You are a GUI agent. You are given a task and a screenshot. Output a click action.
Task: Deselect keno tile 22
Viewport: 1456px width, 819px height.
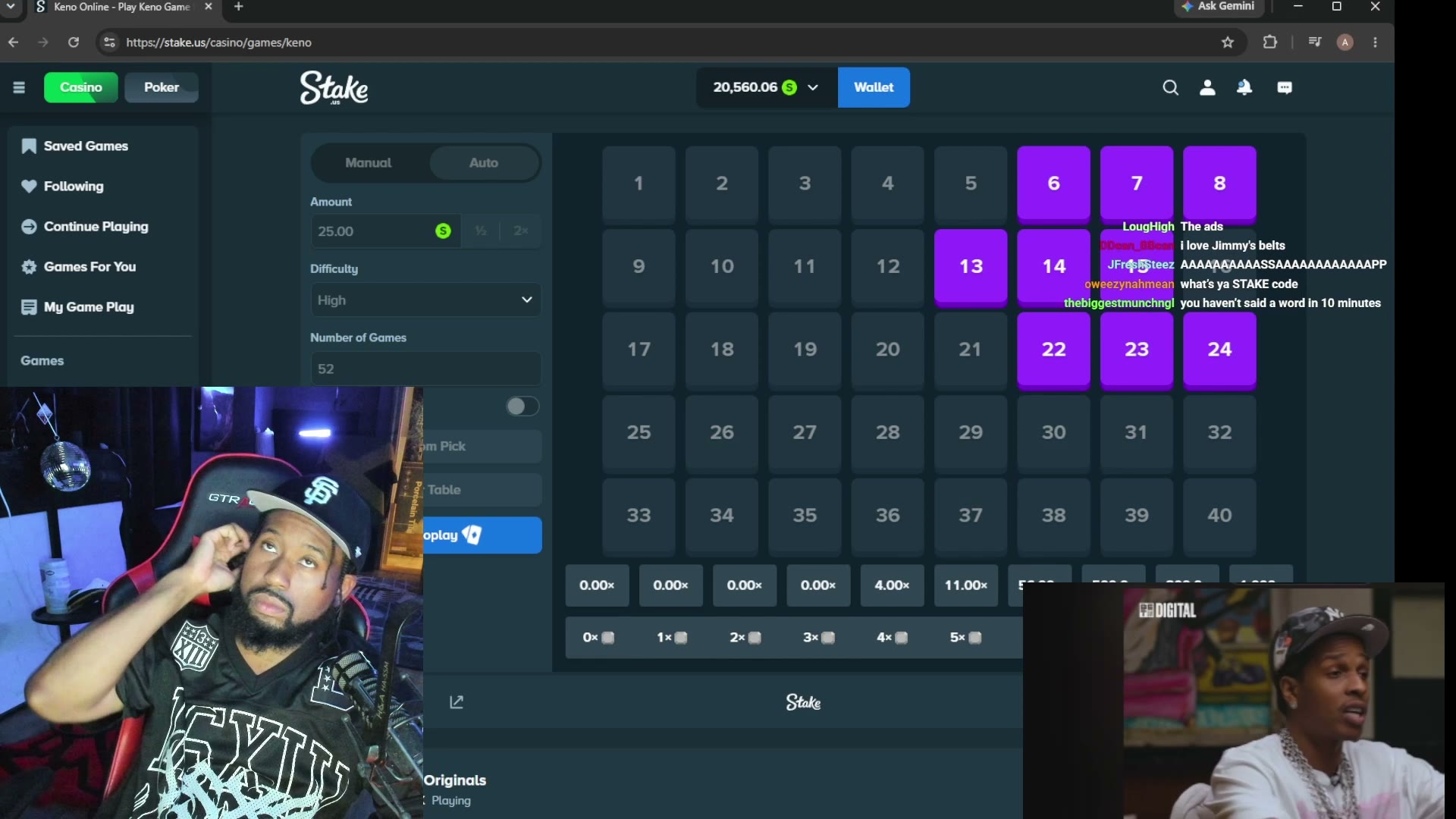click(1053, 350)
